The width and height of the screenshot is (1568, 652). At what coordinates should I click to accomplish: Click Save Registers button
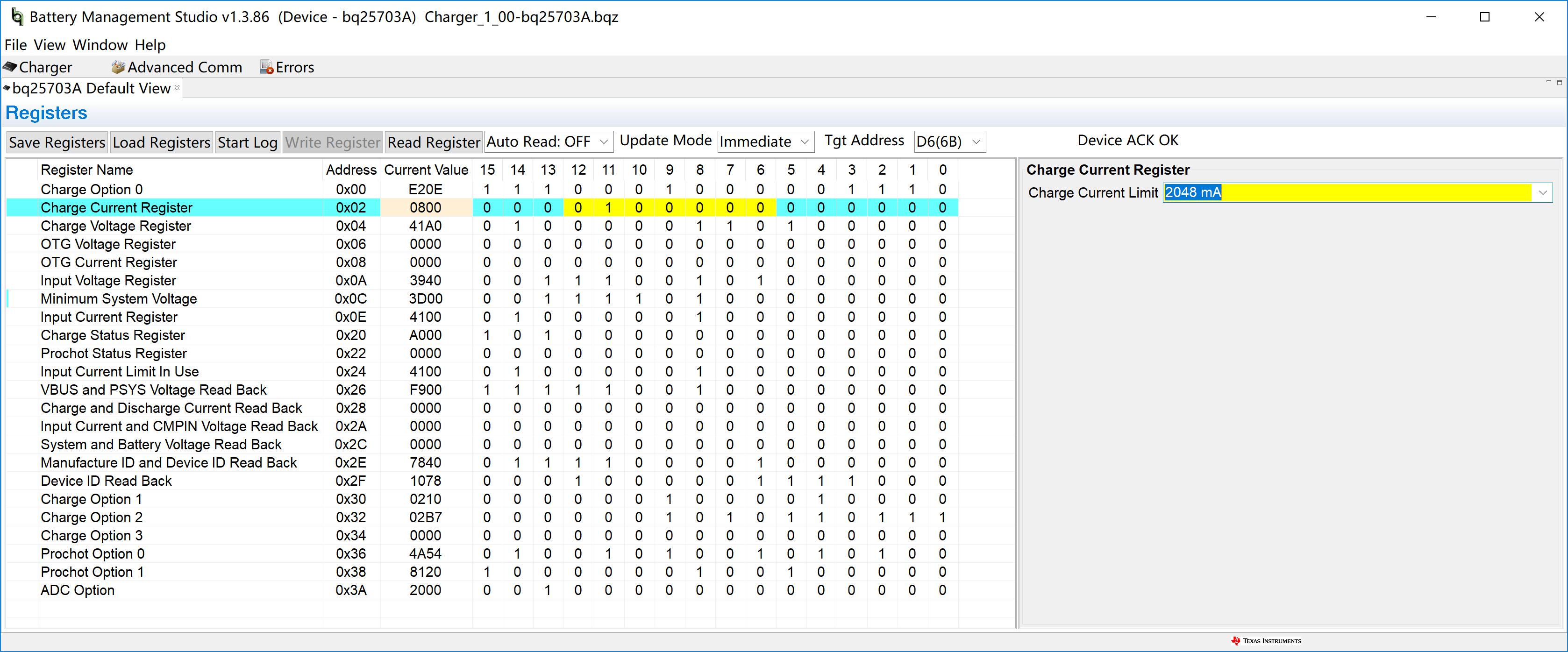point(57,142)
